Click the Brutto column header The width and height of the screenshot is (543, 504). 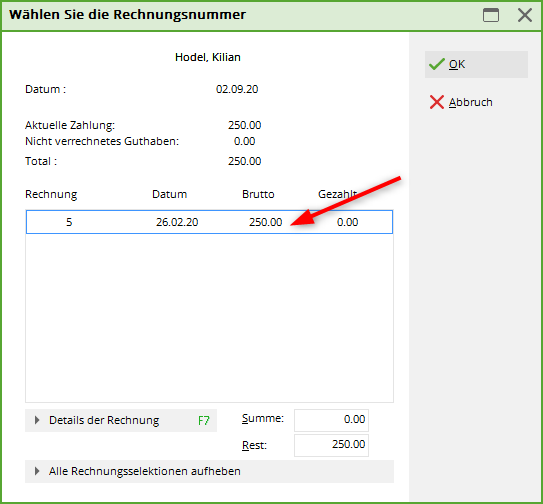coord(258,194)
